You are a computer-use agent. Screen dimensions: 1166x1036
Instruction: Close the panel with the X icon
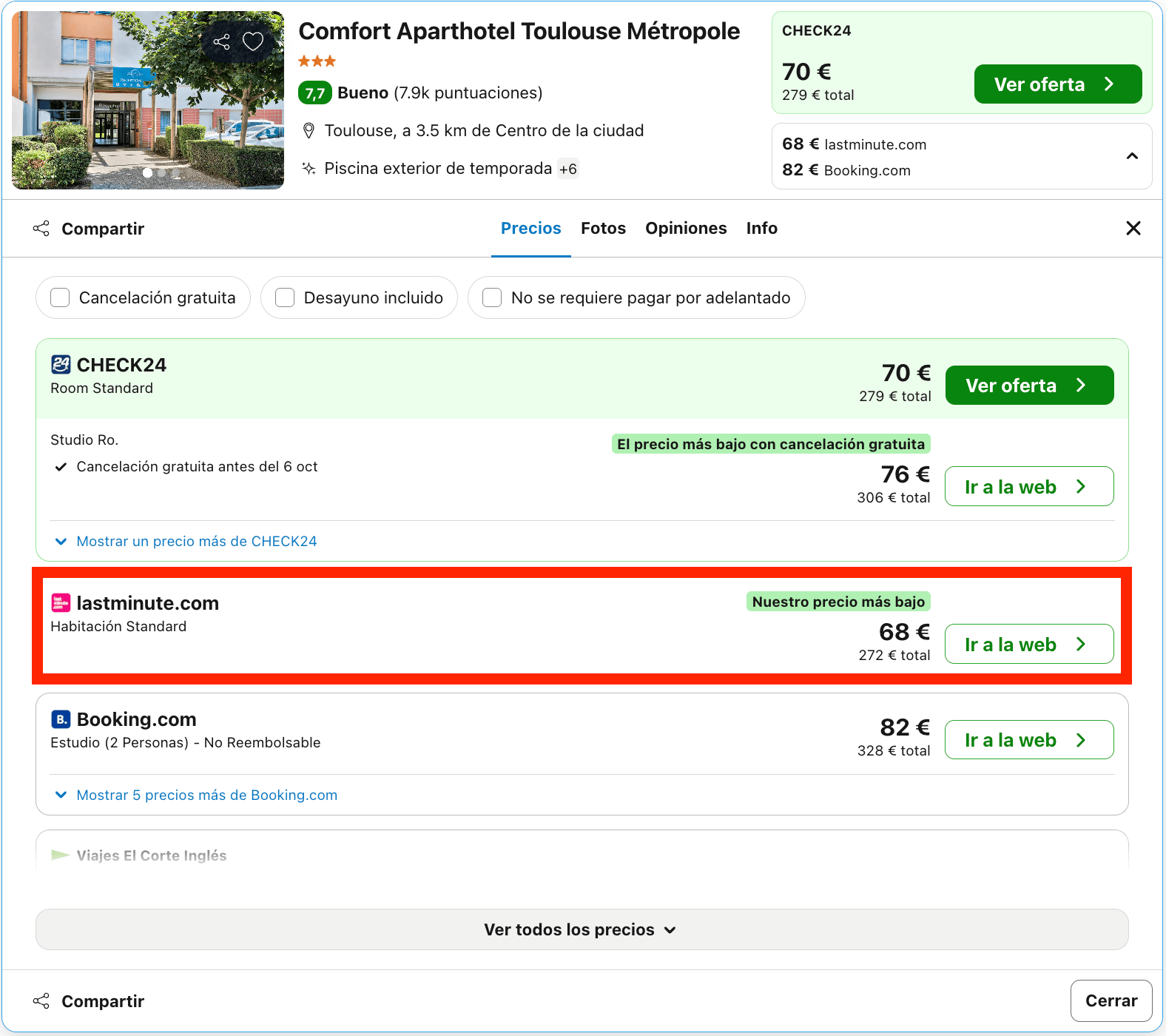[1133, 228]
